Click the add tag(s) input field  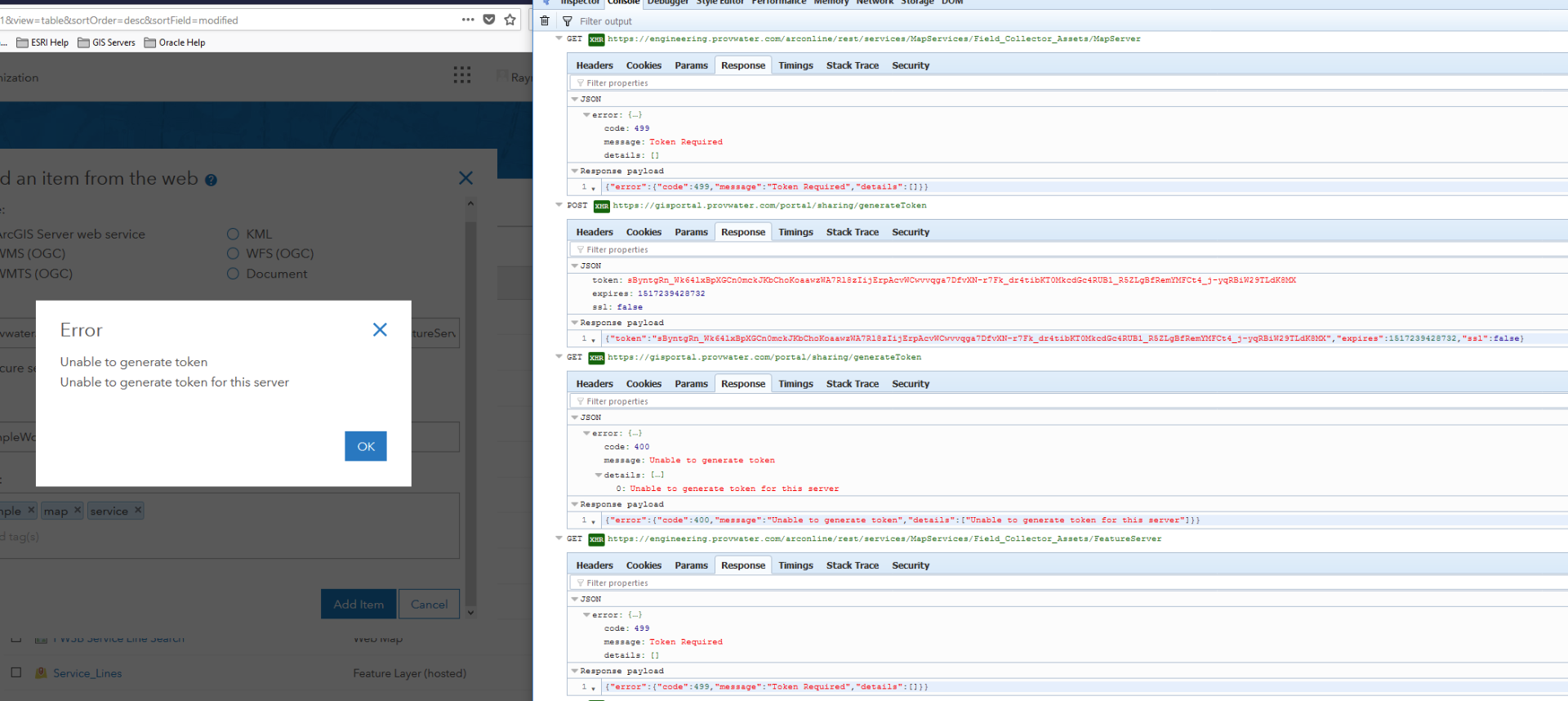[229, 537]
